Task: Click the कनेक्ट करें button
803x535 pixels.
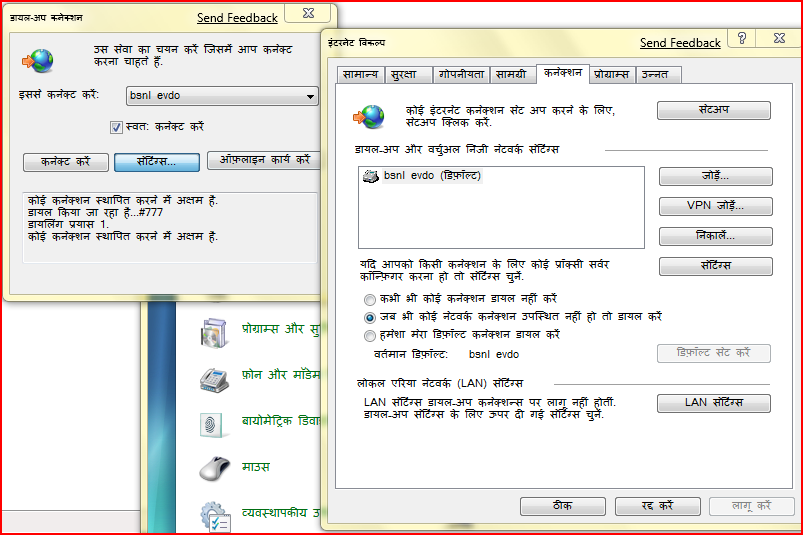Action: [x=66, y=162]
